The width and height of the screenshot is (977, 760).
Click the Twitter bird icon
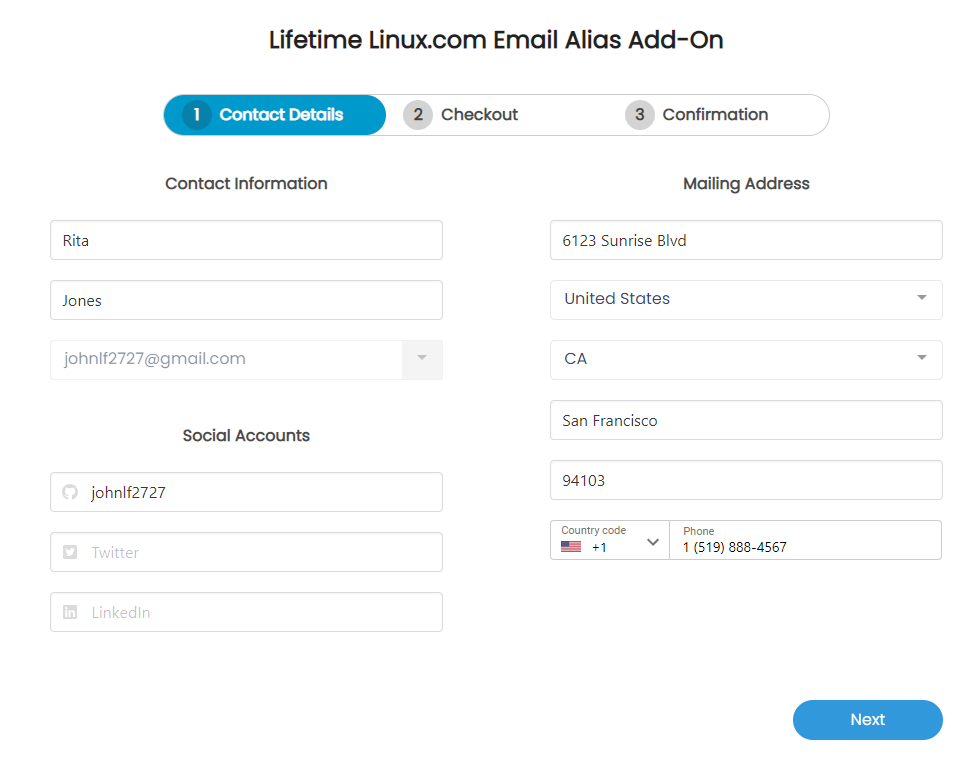coord(70,552)
